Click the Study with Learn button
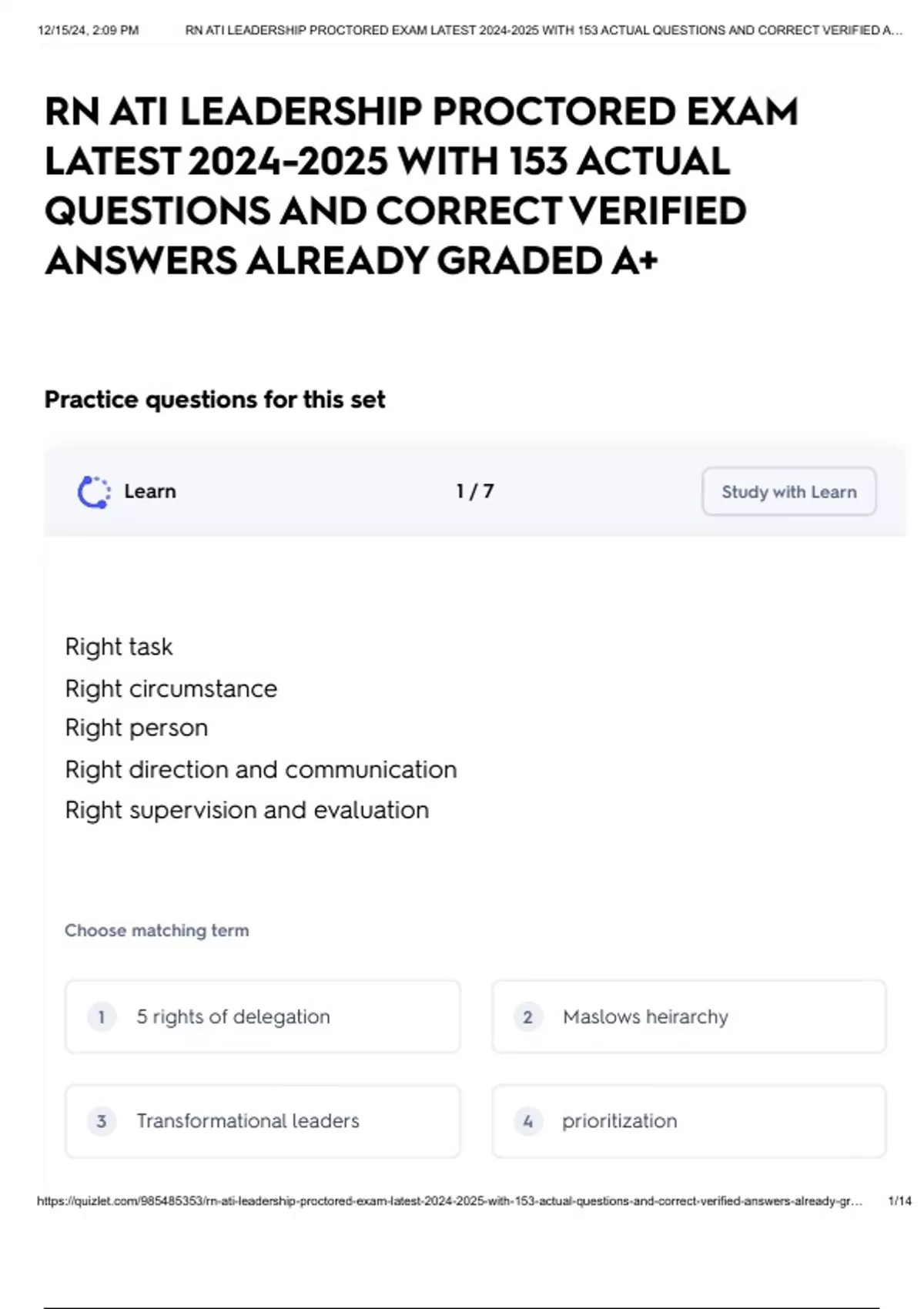This screenshot has height=1309, width=924. click(788, 491)
